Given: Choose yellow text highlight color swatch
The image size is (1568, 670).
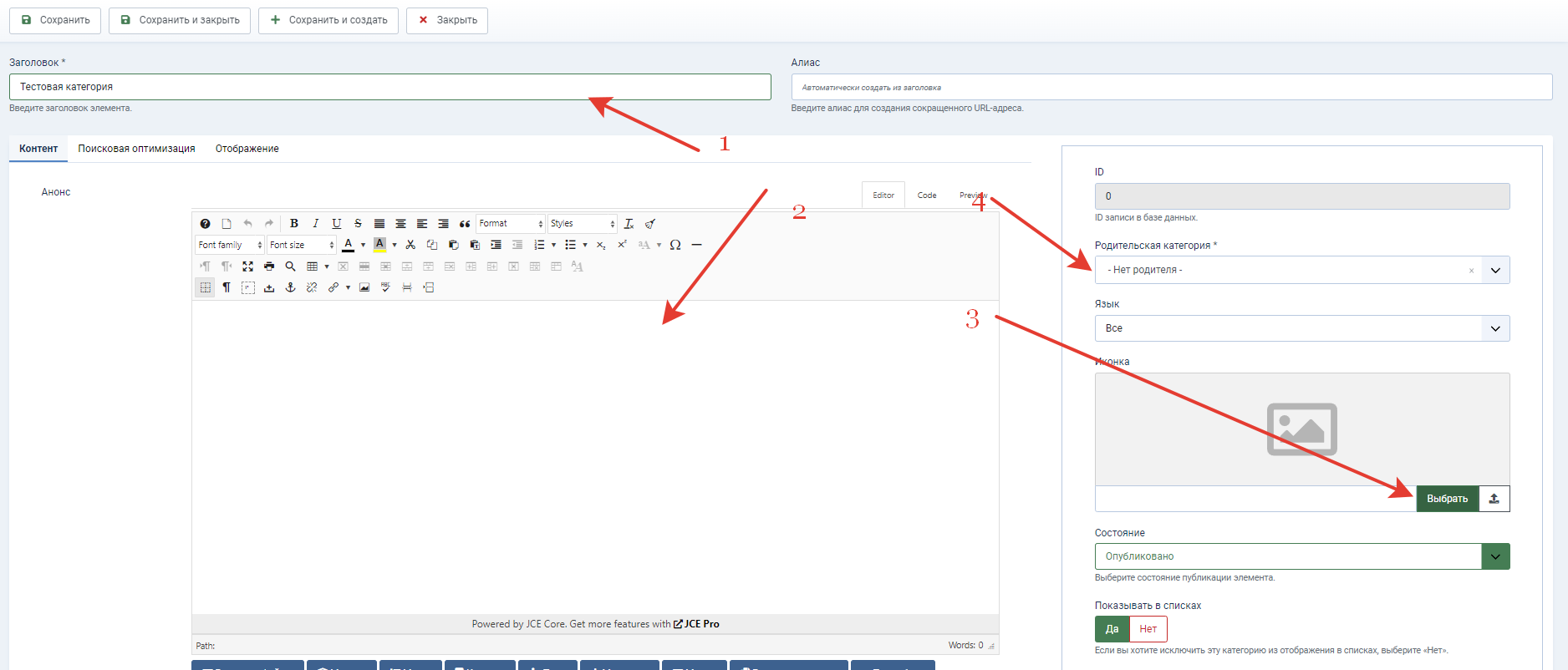Looking at the screenshot, I should pos(379,245).
